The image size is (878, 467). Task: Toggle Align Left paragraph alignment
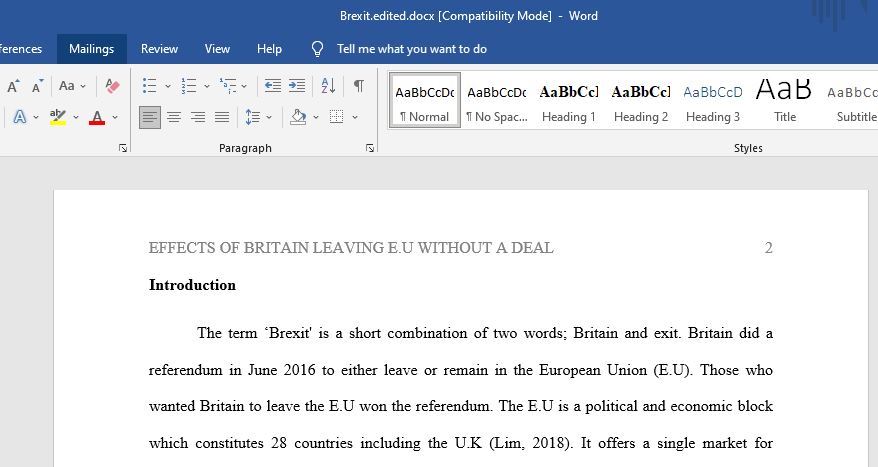(x=150, y=117)
